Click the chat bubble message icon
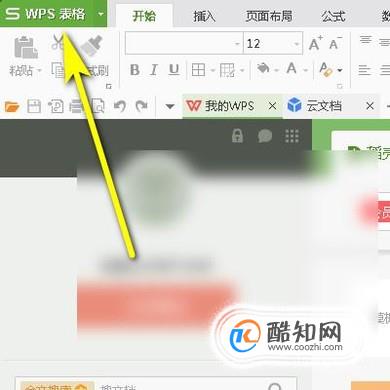Viewport: 390px width, 390px height. (x=265, y=136)
